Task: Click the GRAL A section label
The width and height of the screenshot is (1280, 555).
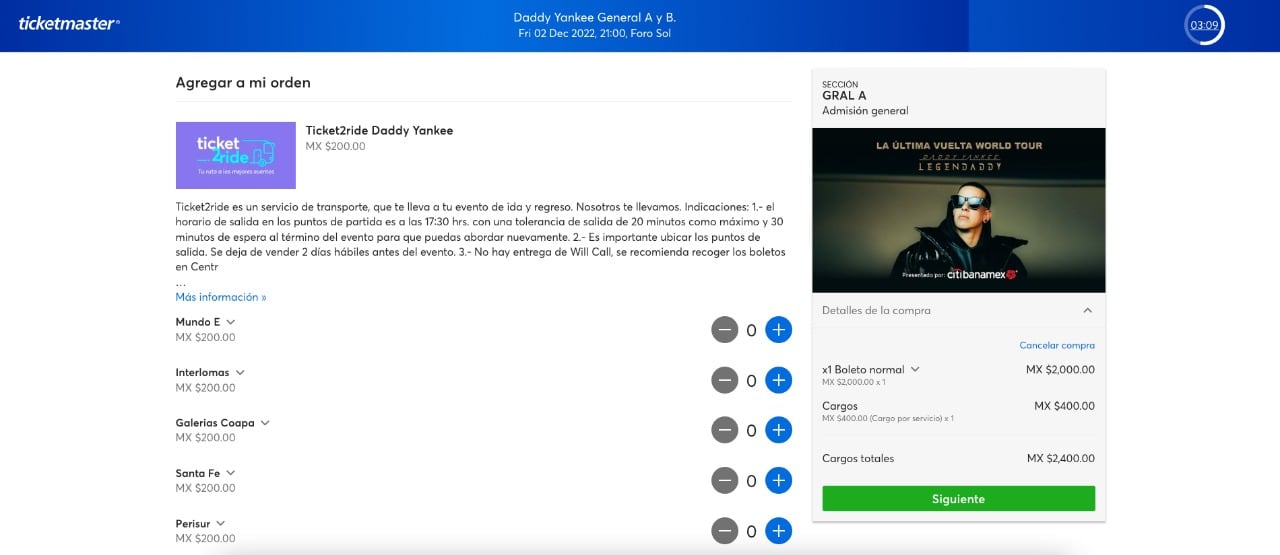Action: point(844,96)
